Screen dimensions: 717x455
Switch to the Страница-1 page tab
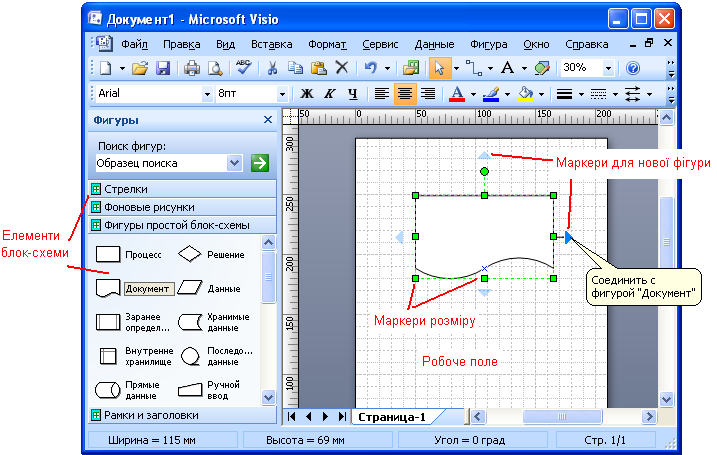point(392,417)
